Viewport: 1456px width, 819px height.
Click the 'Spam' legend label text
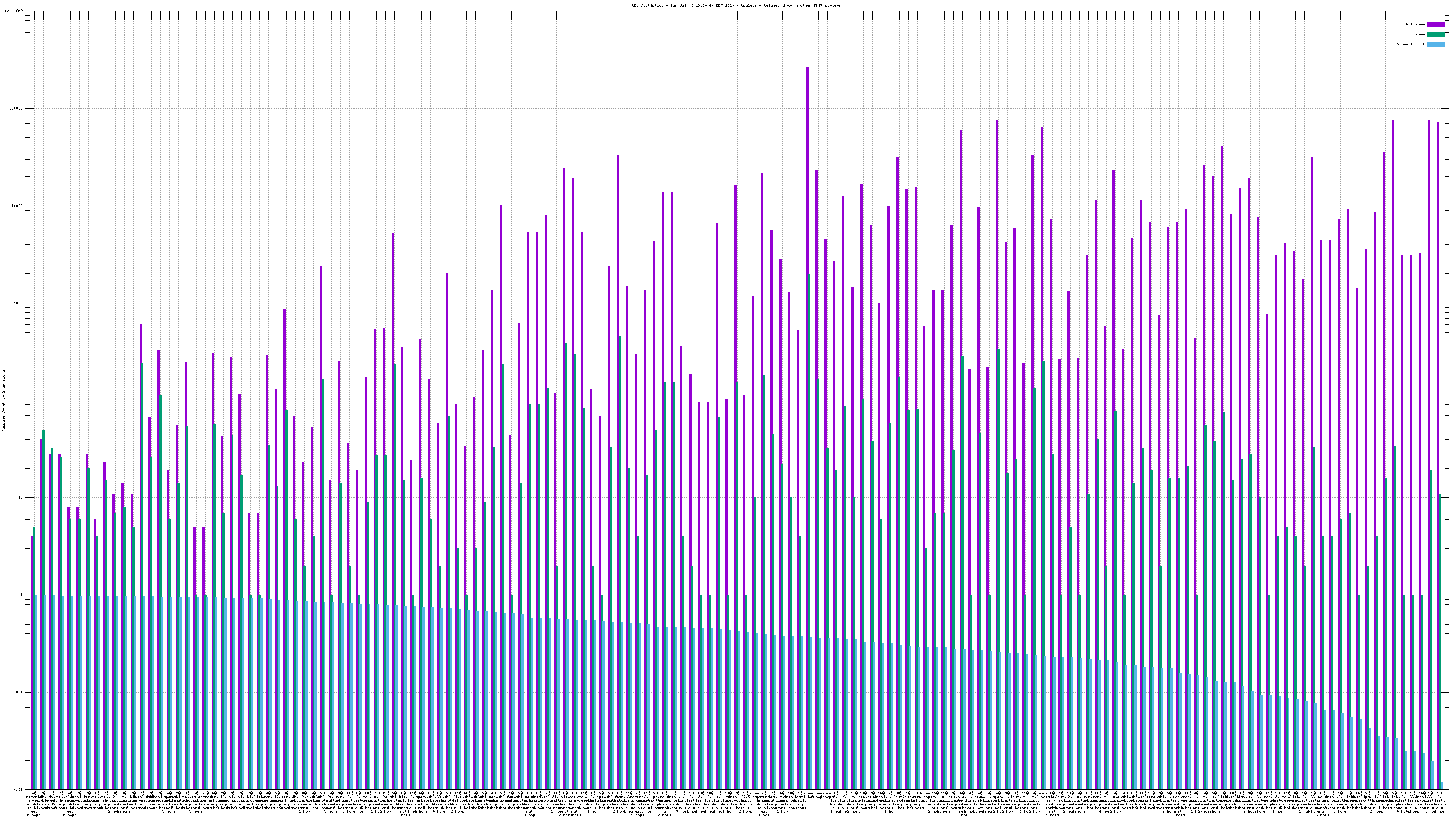pyautogui.click(x=1420, y=35)
